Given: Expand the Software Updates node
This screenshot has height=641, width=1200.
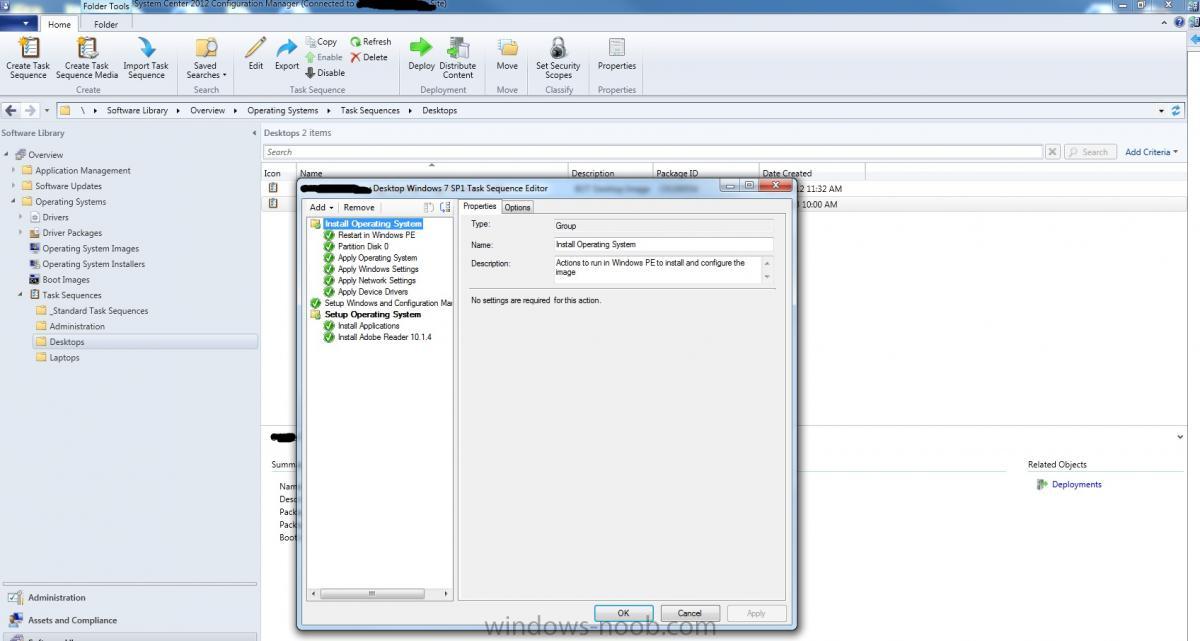Looking at the screenshot, I should (x=14, y=186).
